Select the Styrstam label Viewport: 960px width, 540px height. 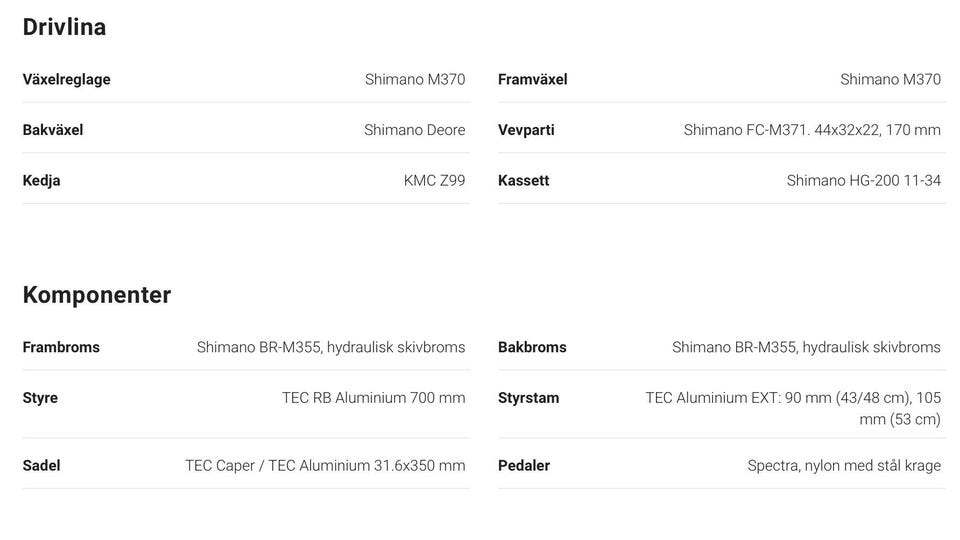tap(528, 398)
